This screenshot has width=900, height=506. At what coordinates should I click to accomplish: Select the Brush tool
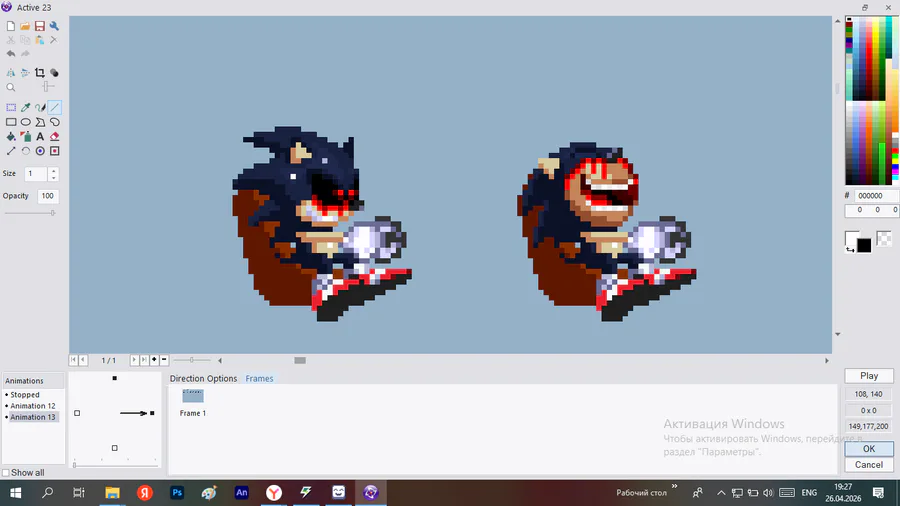click(x=40, y=107)
